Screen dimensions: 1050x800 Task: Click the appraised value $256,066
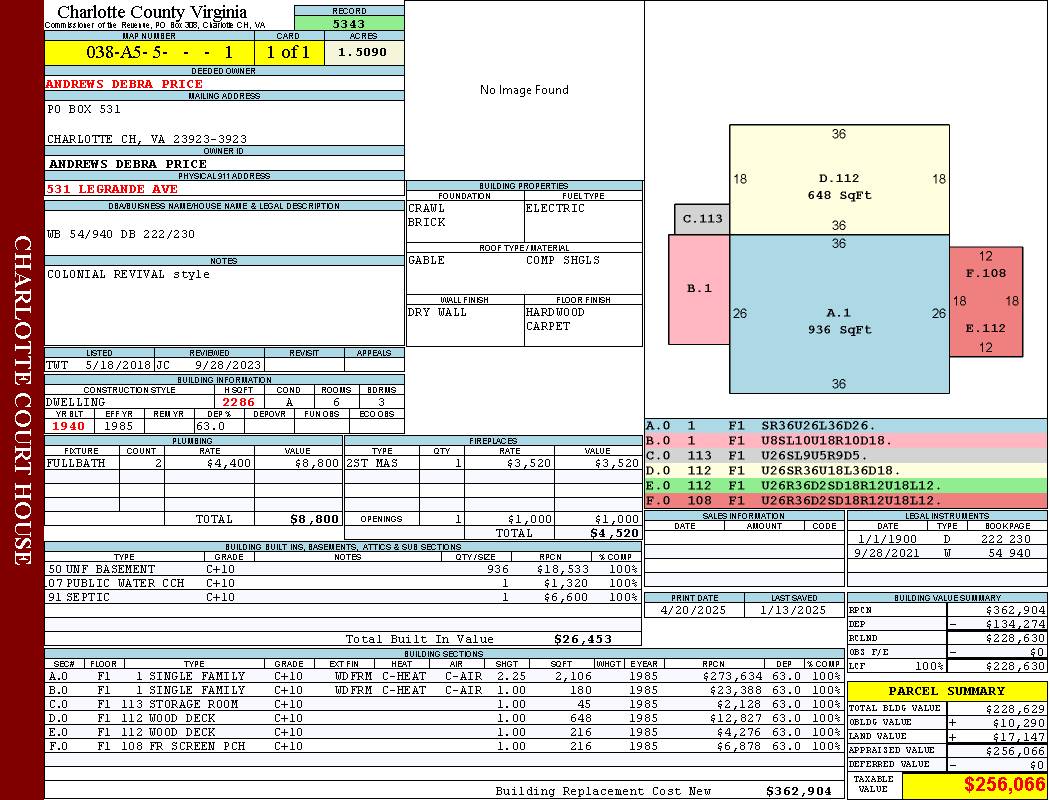[1015, 751]
